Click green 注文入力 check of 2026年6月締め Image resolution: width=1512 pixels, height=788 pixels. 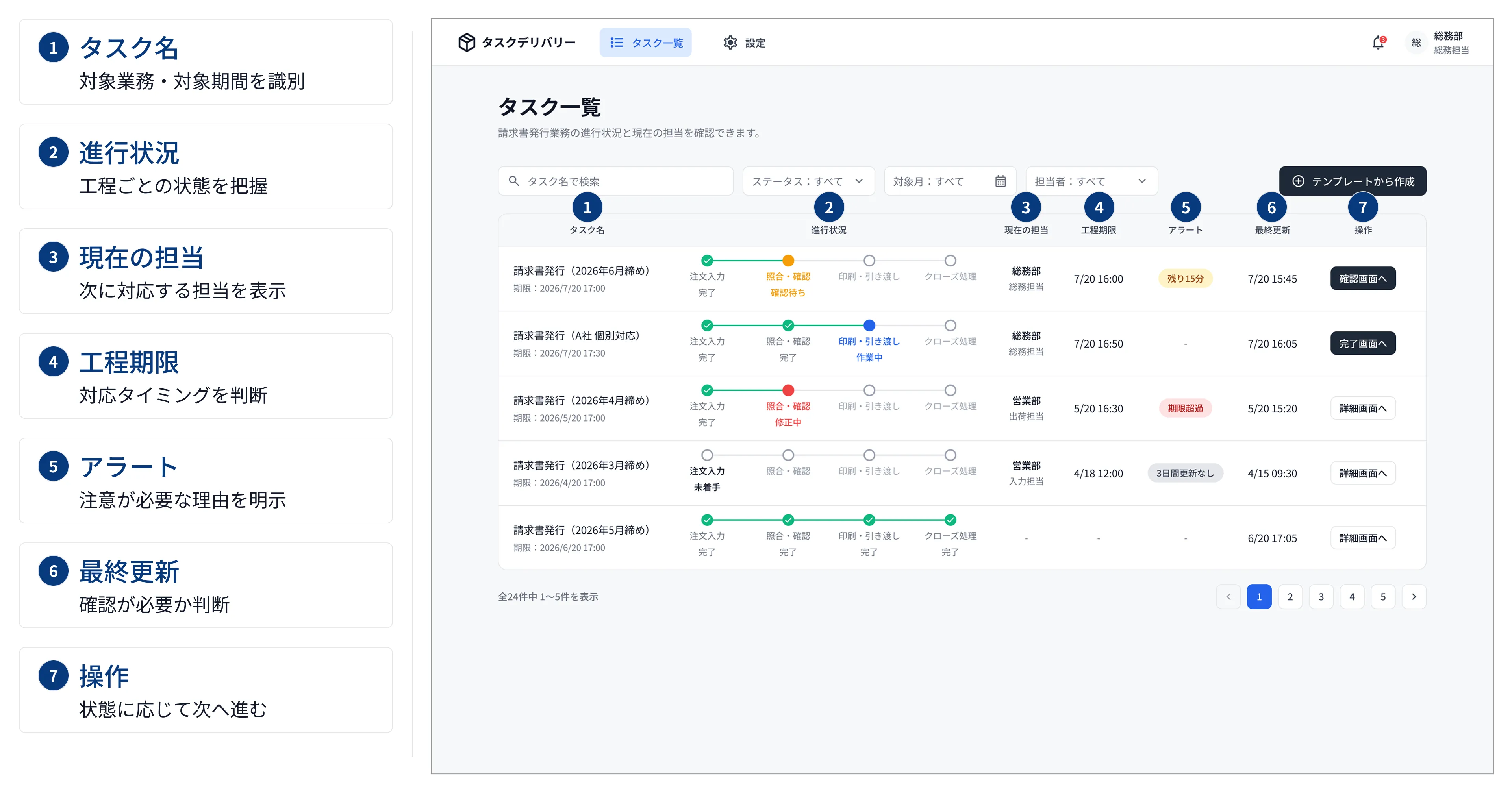click(707, 261)
